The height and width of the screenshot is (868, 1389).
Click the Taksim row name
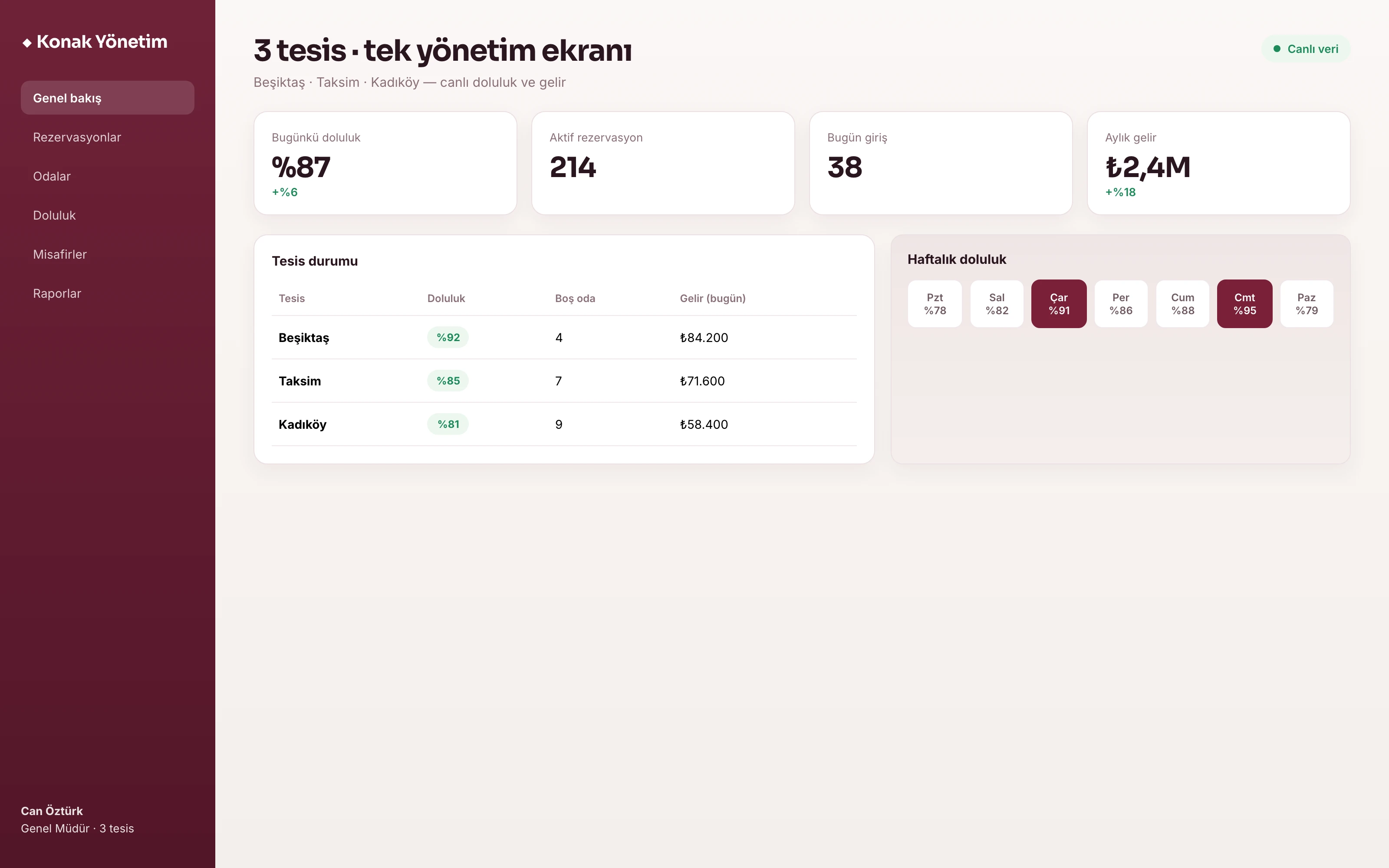(x=300, y=381)
